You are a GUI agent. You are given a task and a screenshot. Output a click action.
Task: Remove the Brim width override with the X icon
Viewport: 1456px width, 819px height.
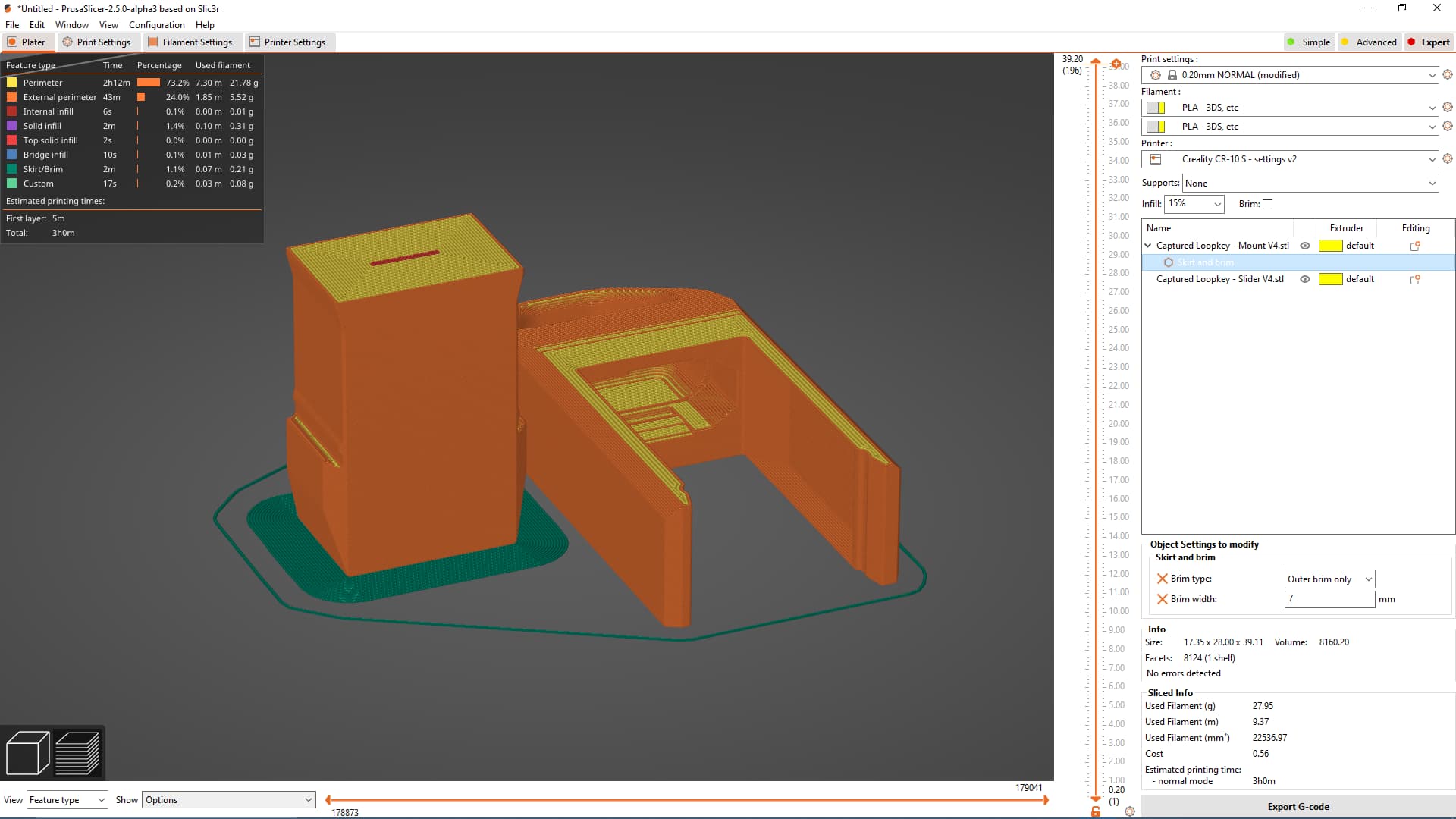point(1162,599)
